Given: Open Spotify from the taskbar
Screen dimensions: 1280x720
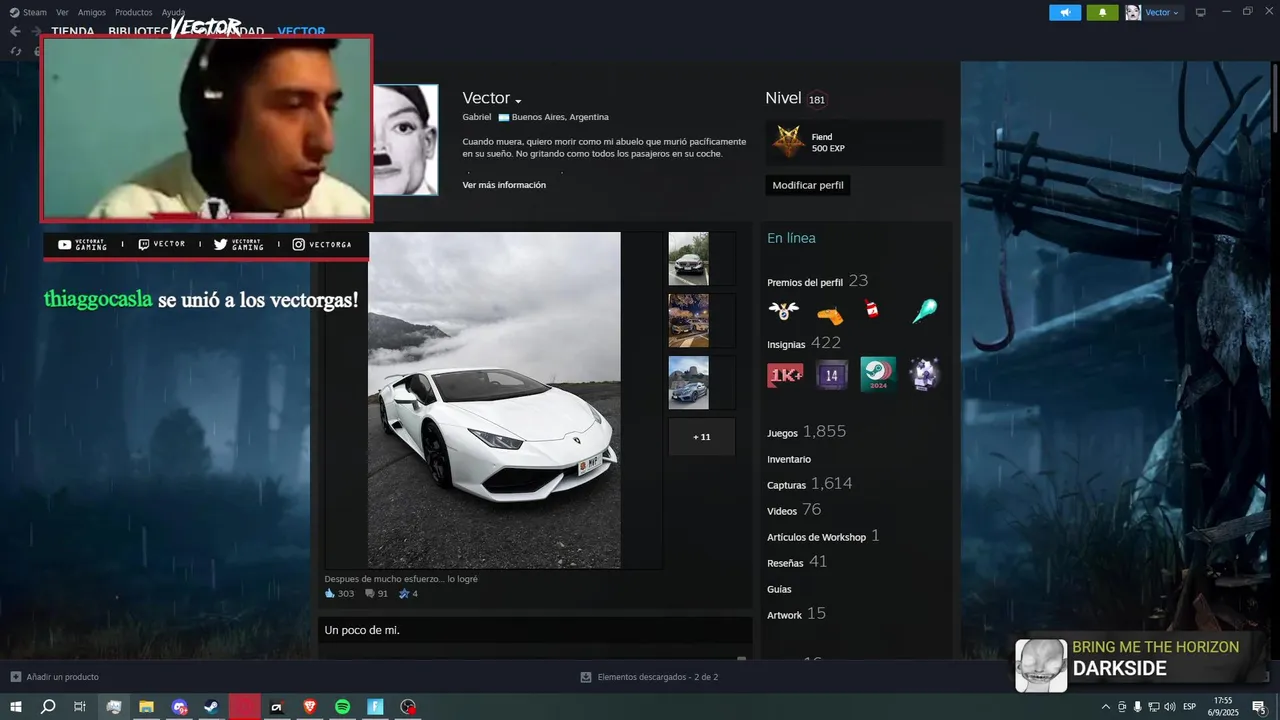Looking at the screenshot, I should tap(342, 707).
